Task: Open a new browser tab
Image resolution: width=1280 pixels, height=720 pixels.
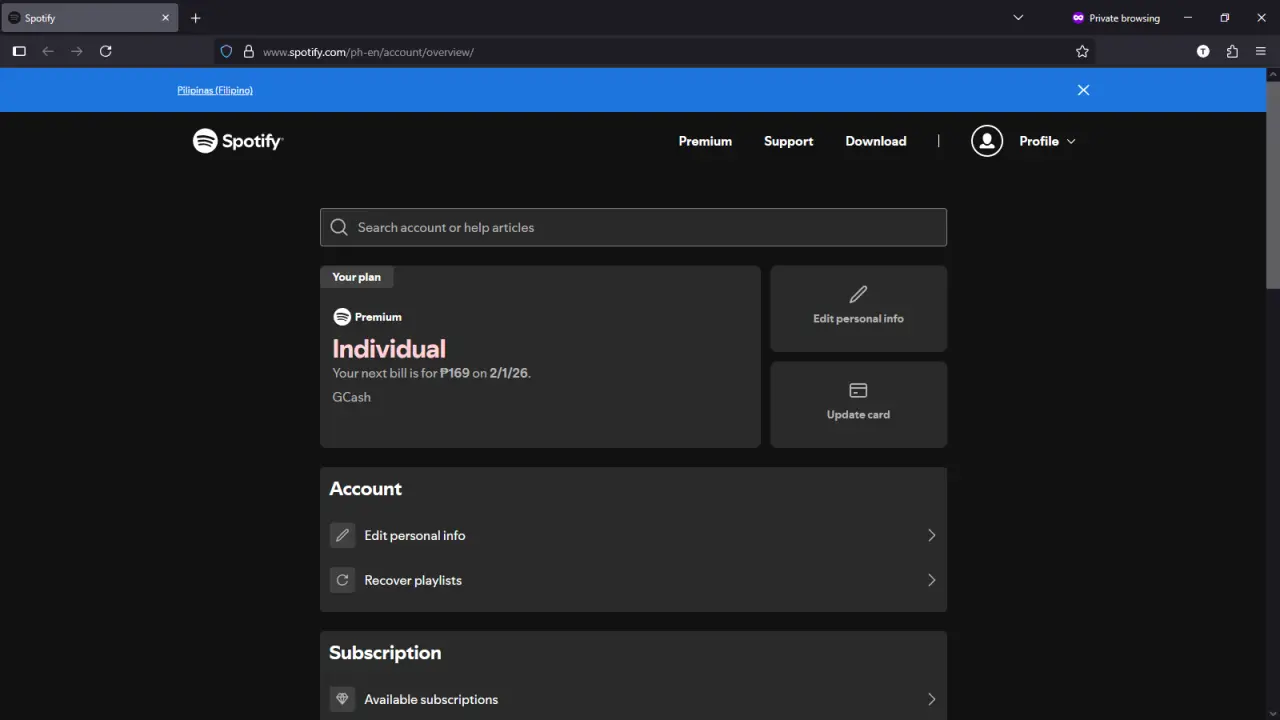Action: [x=195, y=18]
